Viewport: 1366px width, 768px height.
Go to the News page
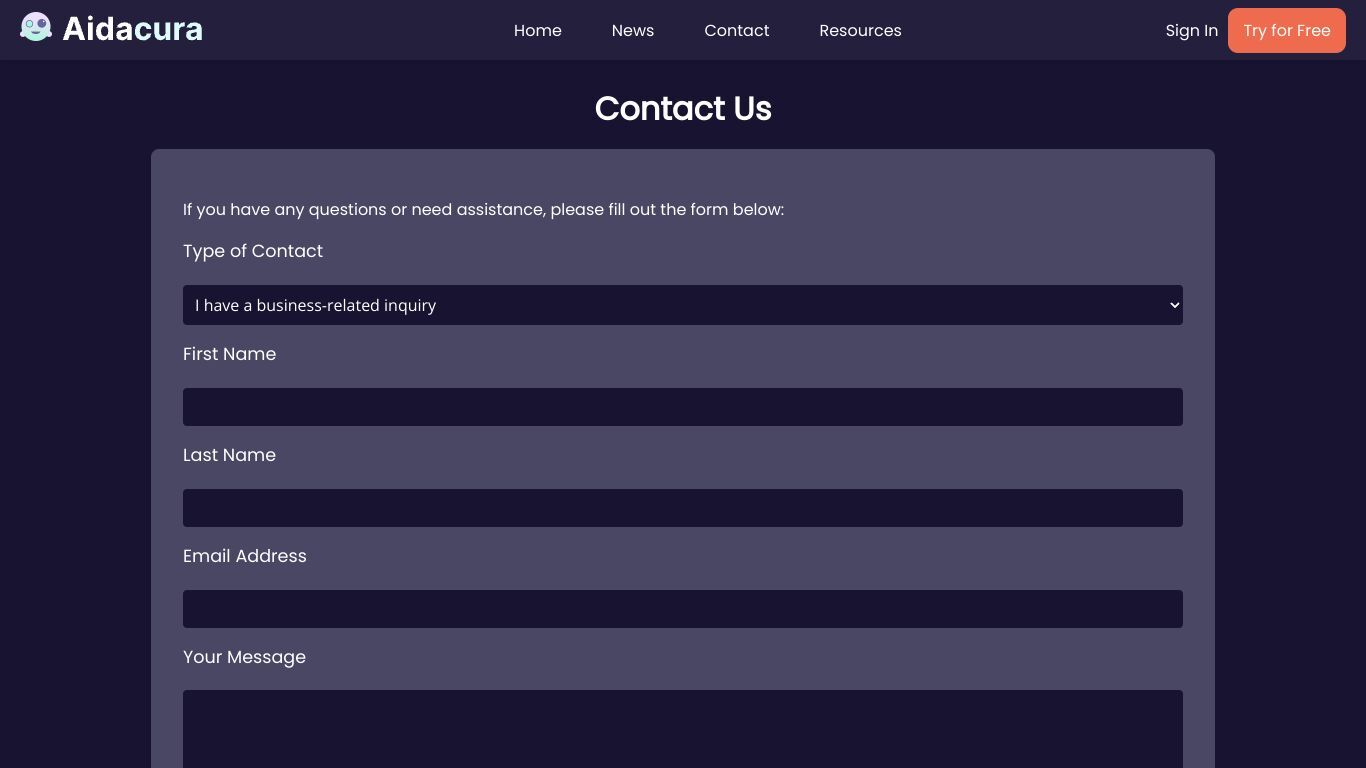pyautogui.click(x=633, y=30)
